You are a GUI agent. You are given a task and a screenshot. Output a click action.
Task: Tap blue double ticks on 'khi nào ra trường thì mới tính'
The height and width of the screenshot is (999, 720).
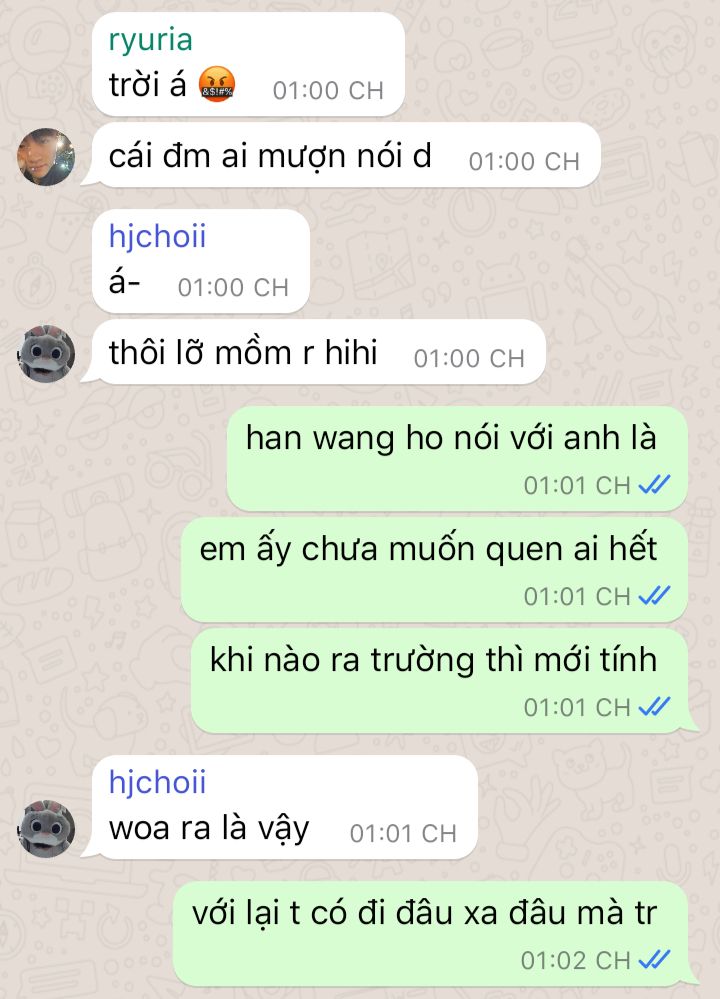pyautogui.click(x=654, y=707)
